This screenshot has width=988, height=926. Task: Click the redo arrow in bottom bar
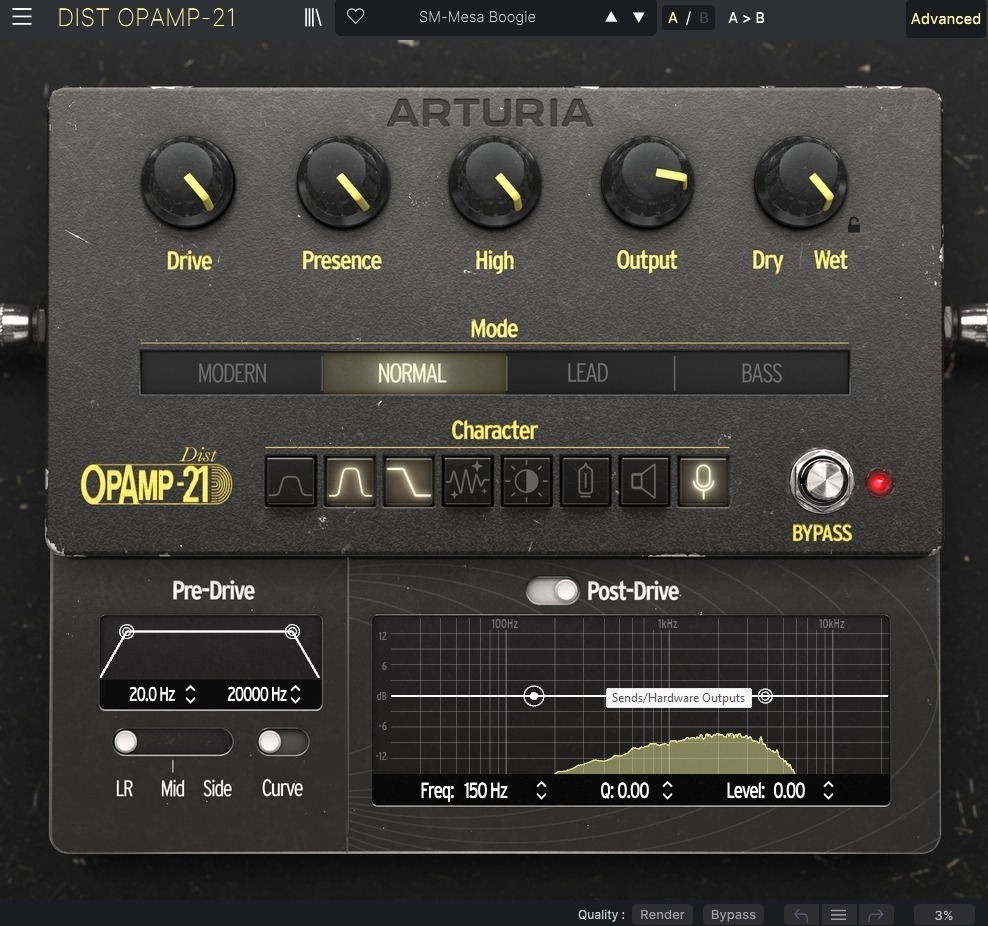click(x=875, y=915)
